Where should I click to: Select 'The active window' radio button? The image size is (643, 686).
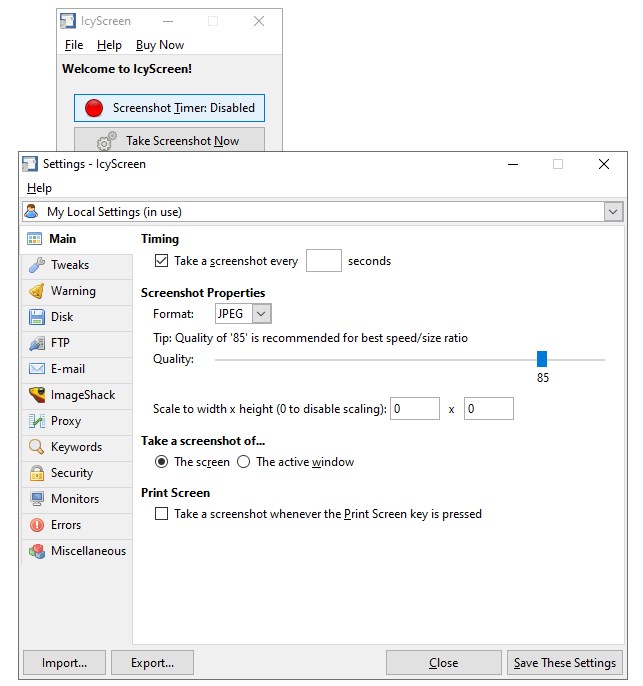click(243, 462)
